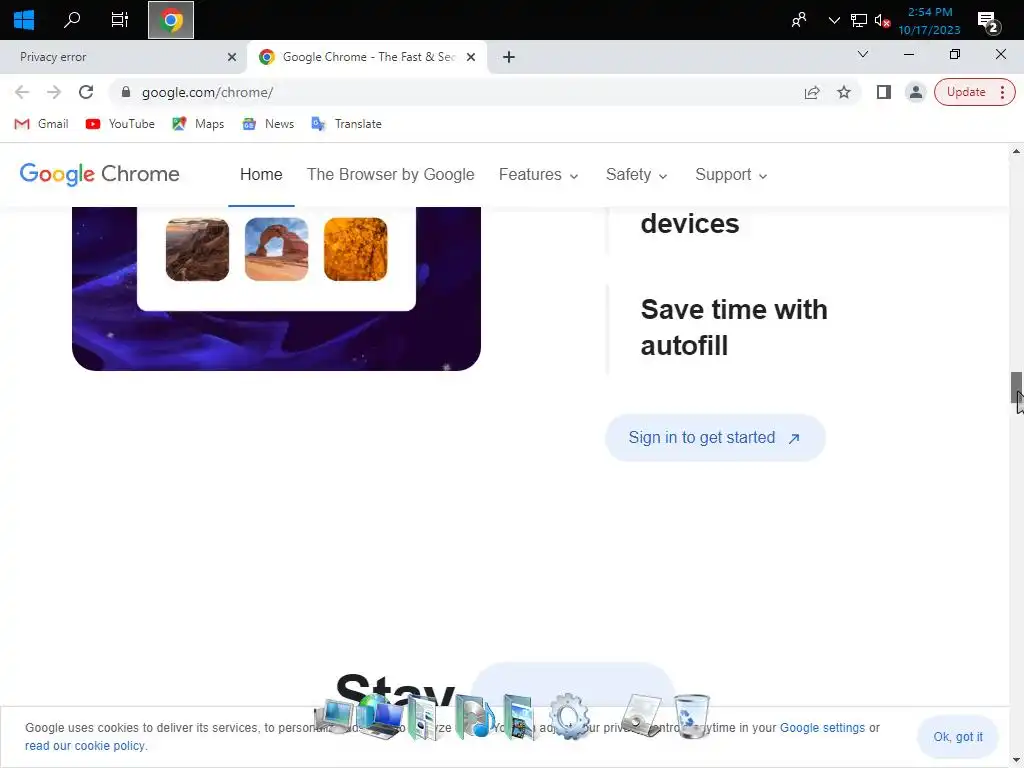Bookmark this page with the star icon
Image resolution: width=1024 pixels, height=768 pixels.
click(844, 92)
